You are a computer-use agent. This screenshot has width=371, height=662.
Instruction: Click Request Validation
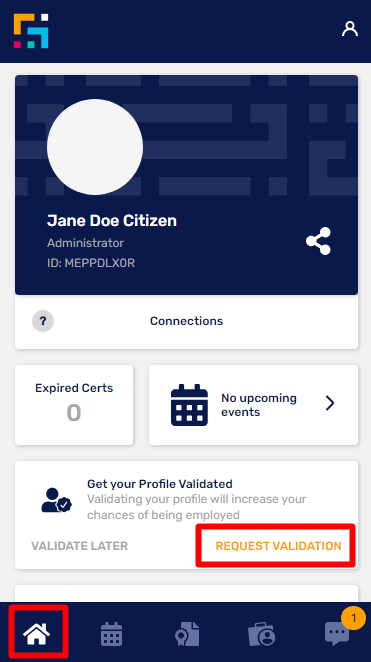point(279,546)
